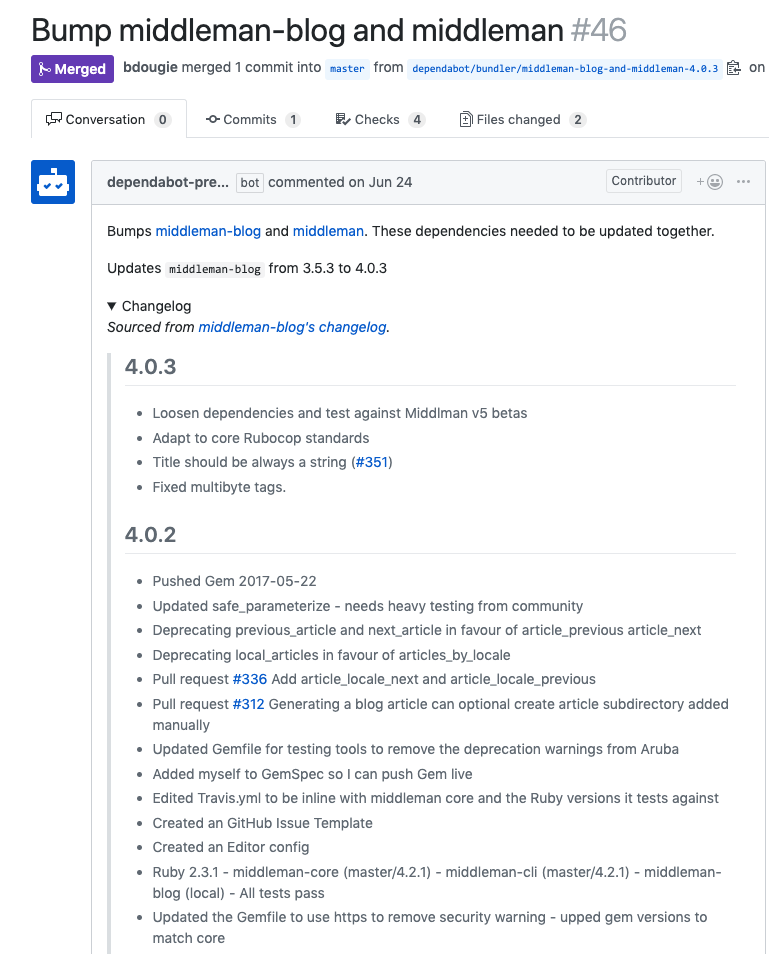The height and width of the screenshot is (954, 769).
Task: Click the Checks tab checklist icon
Action: [343, 119]
